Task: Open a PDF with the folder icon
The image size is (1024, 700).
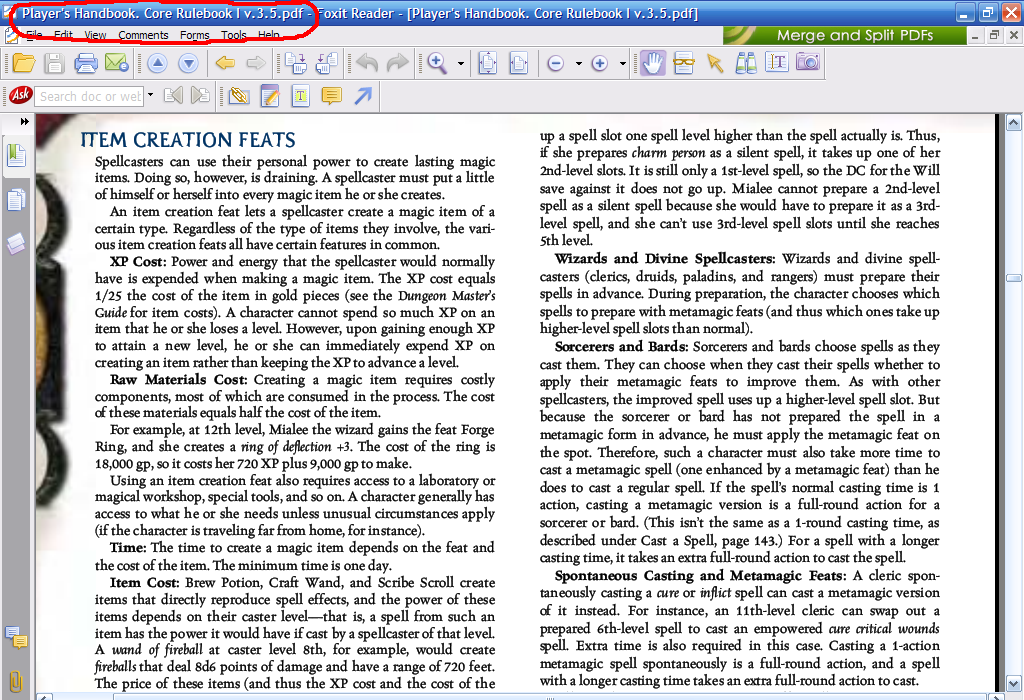Action: pyautogui.click(x=24, y=63)
